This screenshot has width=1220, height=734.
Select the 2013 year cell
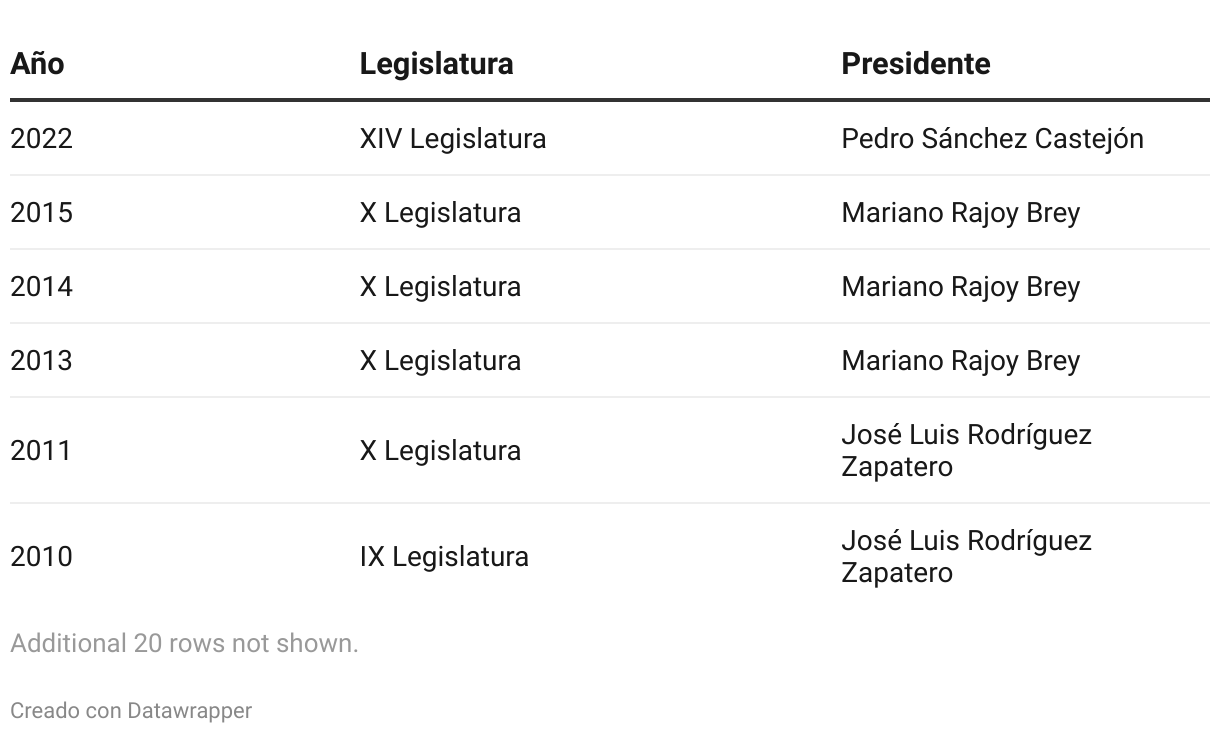pyautogui.click(x=42, y=360)
